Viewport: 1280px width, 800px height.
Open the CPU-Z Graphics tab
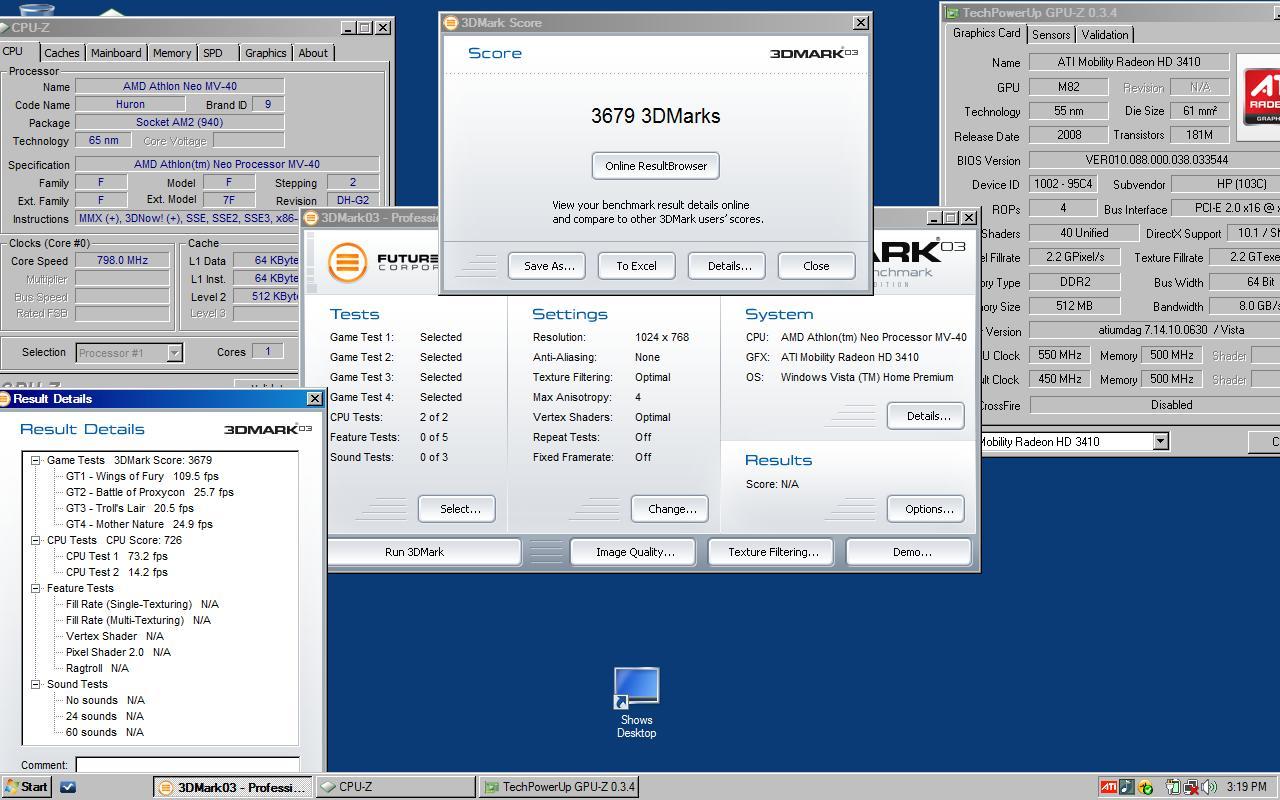[x=266, y=53]
